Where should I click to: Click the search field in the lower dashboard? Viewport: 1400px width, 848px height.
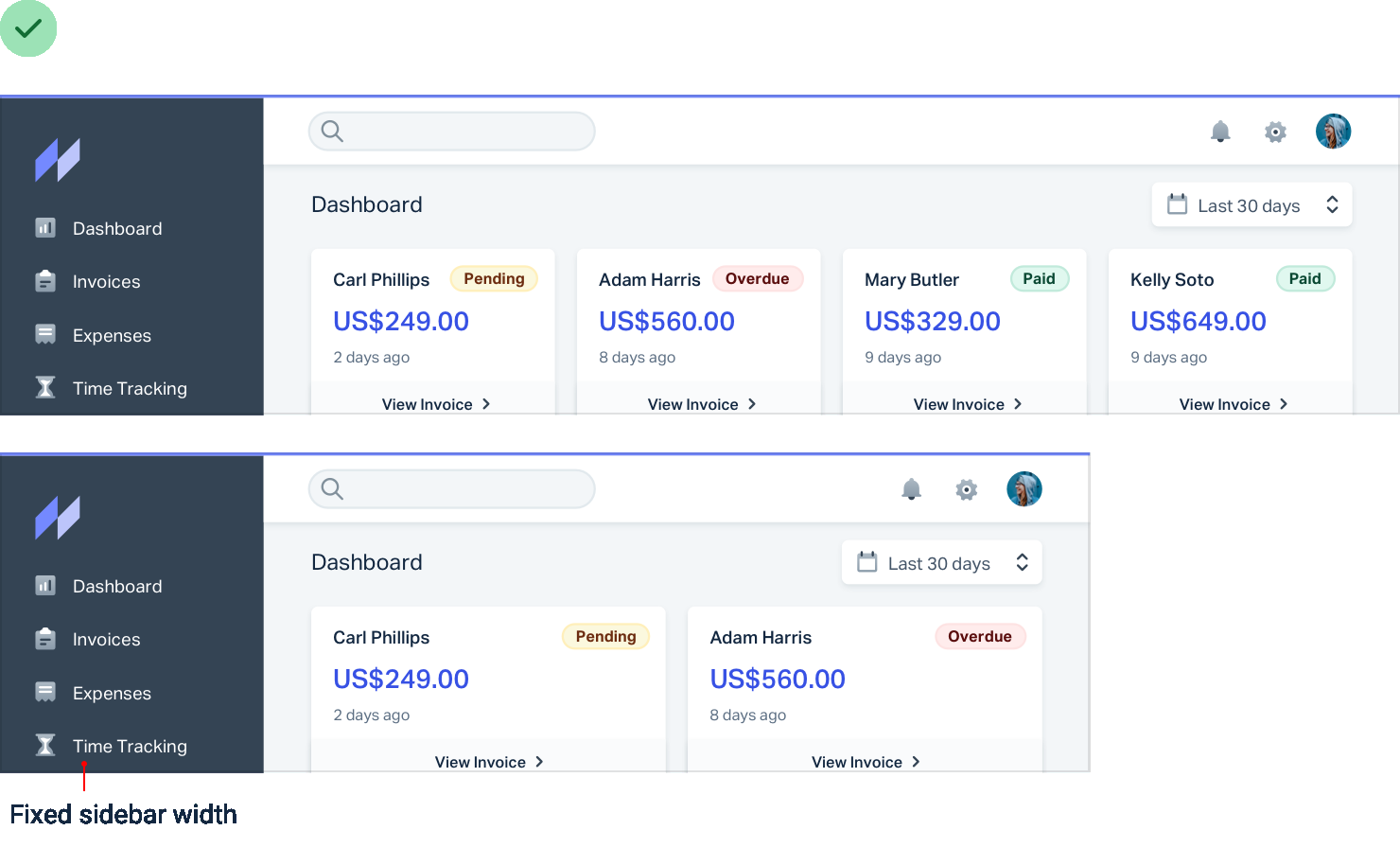(x=452, y=489)
